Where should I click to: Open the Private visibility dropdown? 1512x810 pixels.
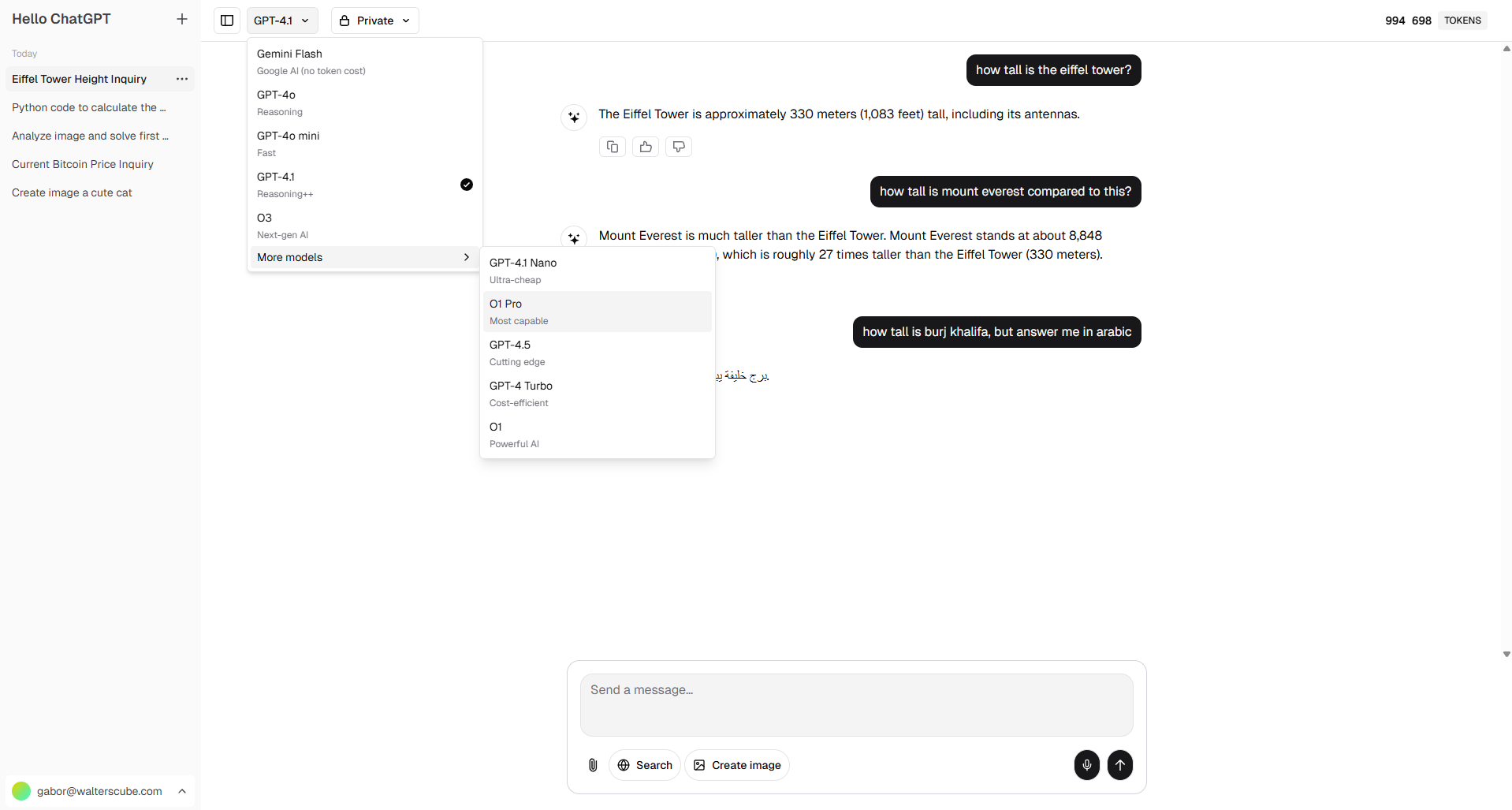pyautogui.click(x=375, y=21)
